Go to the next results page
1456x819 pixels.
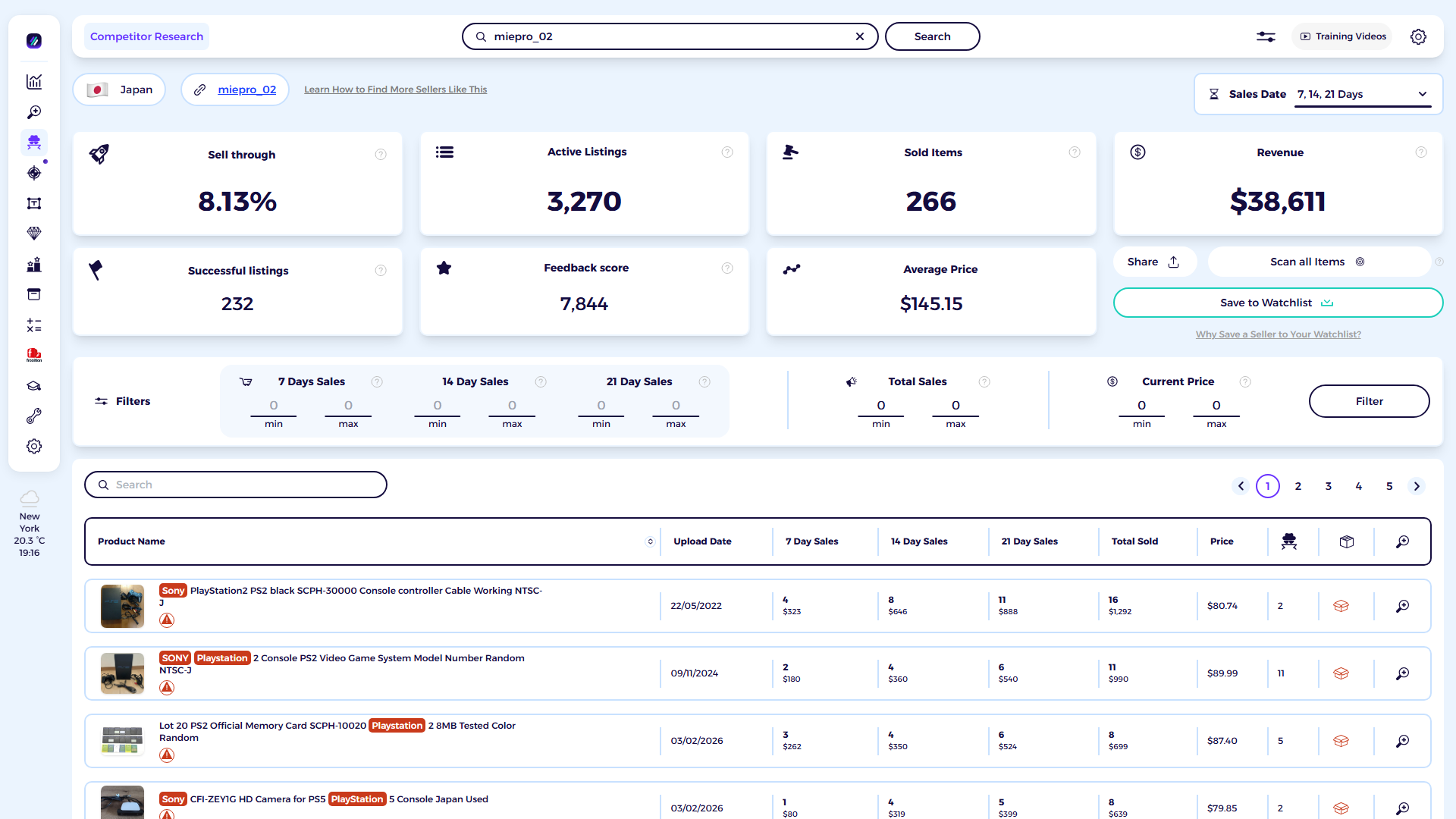1417,486
